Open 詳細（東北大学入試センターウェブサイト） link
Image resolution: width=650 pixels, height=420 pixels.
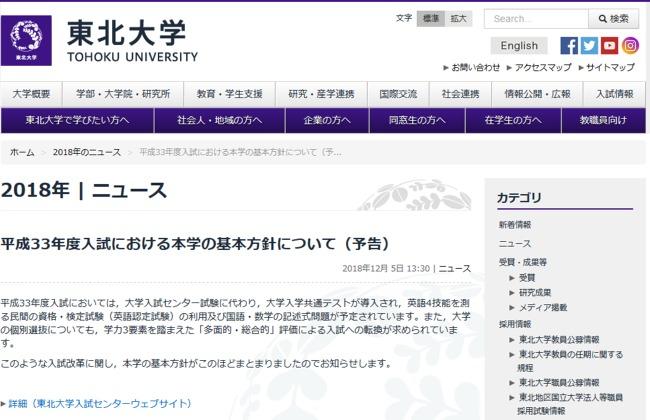(x=100, y=403)
